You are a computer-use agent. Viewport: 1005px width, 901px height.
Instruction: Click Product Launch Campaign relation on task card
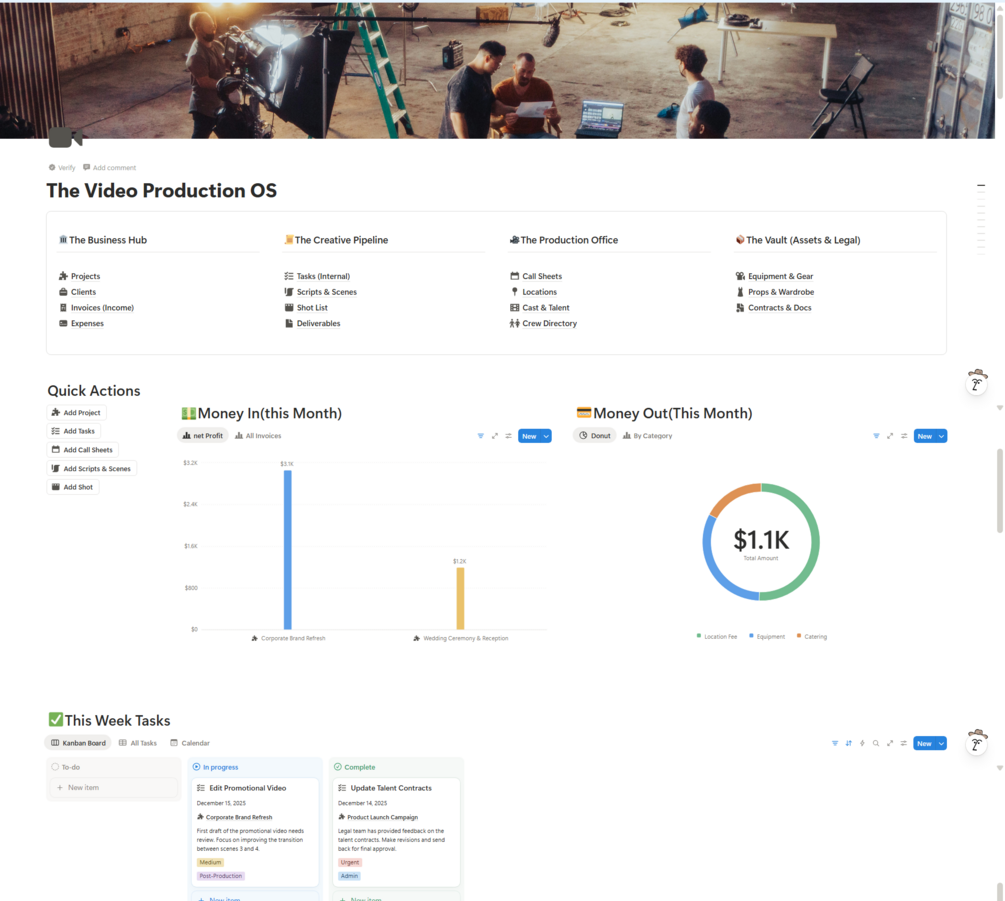pyautogui.click(x=378, y=817)
